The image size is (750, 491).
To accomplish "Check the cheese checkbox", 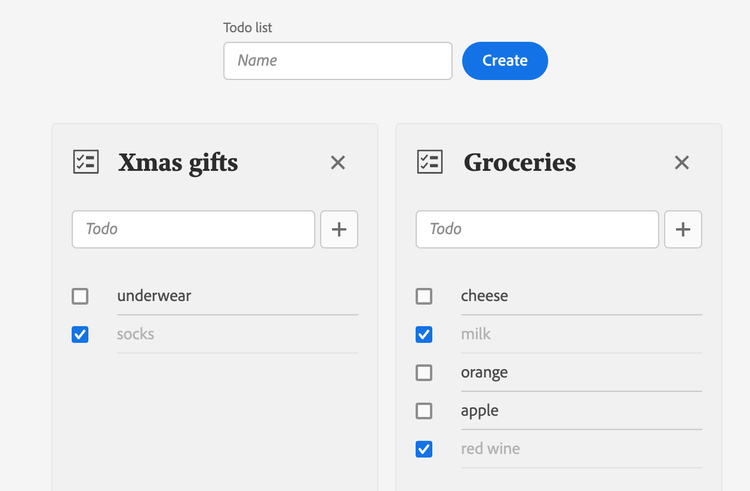I will [424, 296].
